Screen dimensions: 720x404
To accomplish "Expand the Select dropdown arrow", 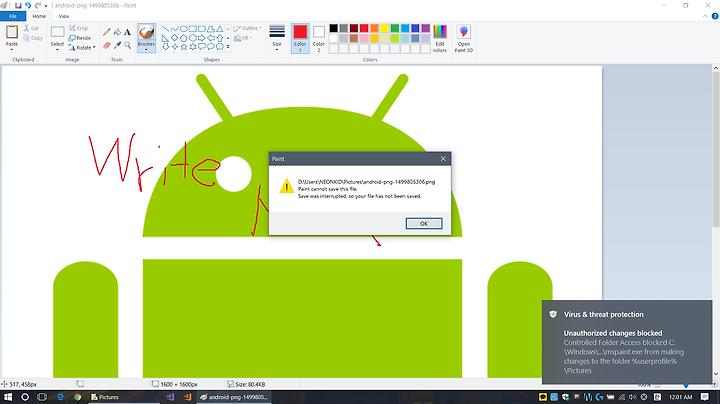I will coord(57,49).
